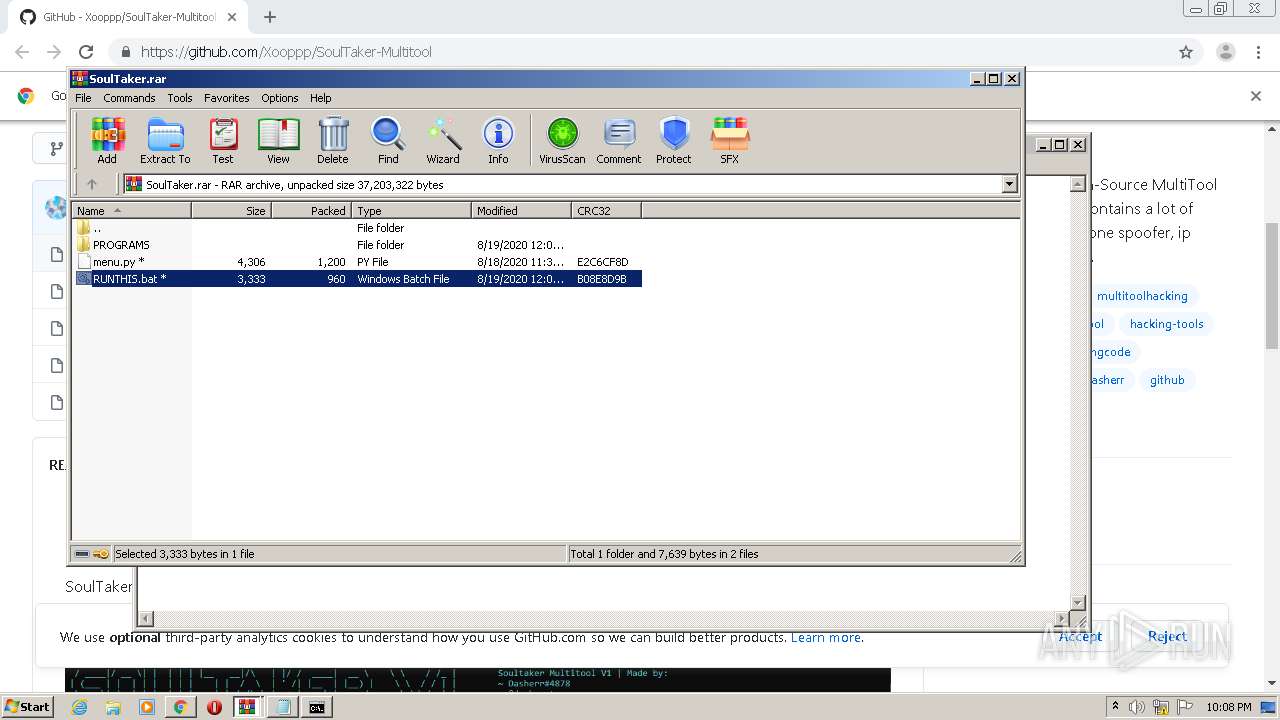Click the SFX toolbar icon

(730, 140)
